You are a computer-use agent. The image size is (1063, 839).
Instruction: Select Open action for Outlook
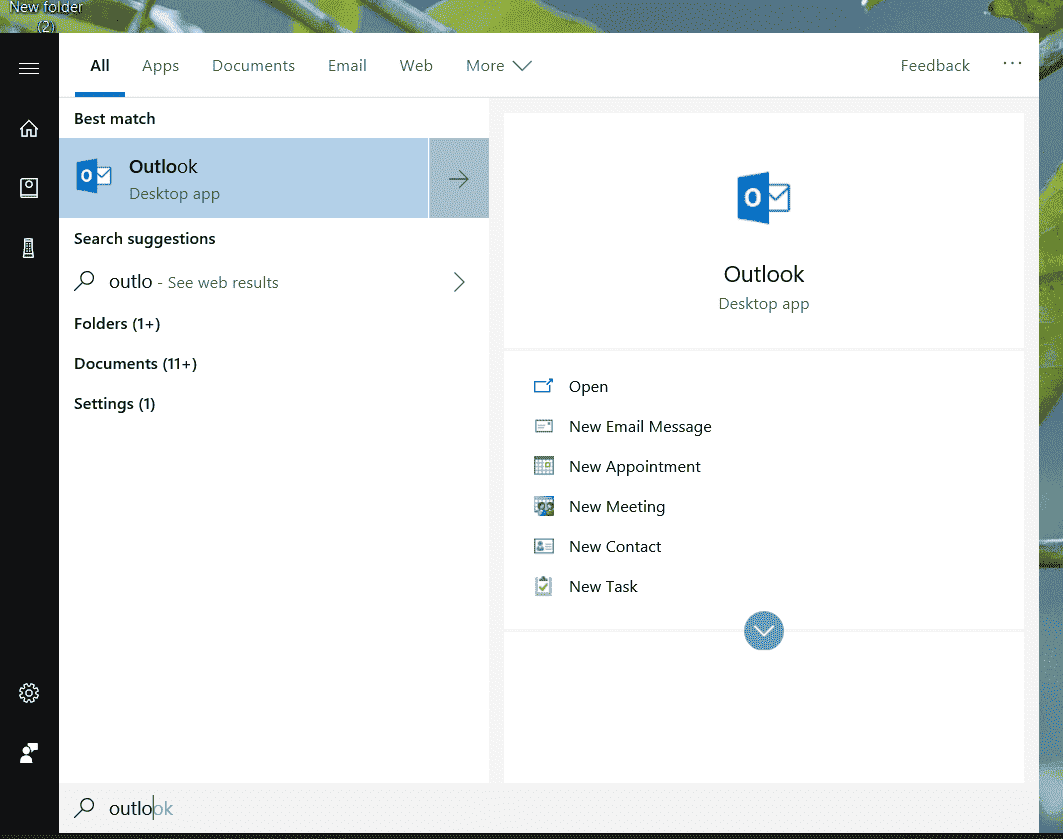(x=588, y=386)
